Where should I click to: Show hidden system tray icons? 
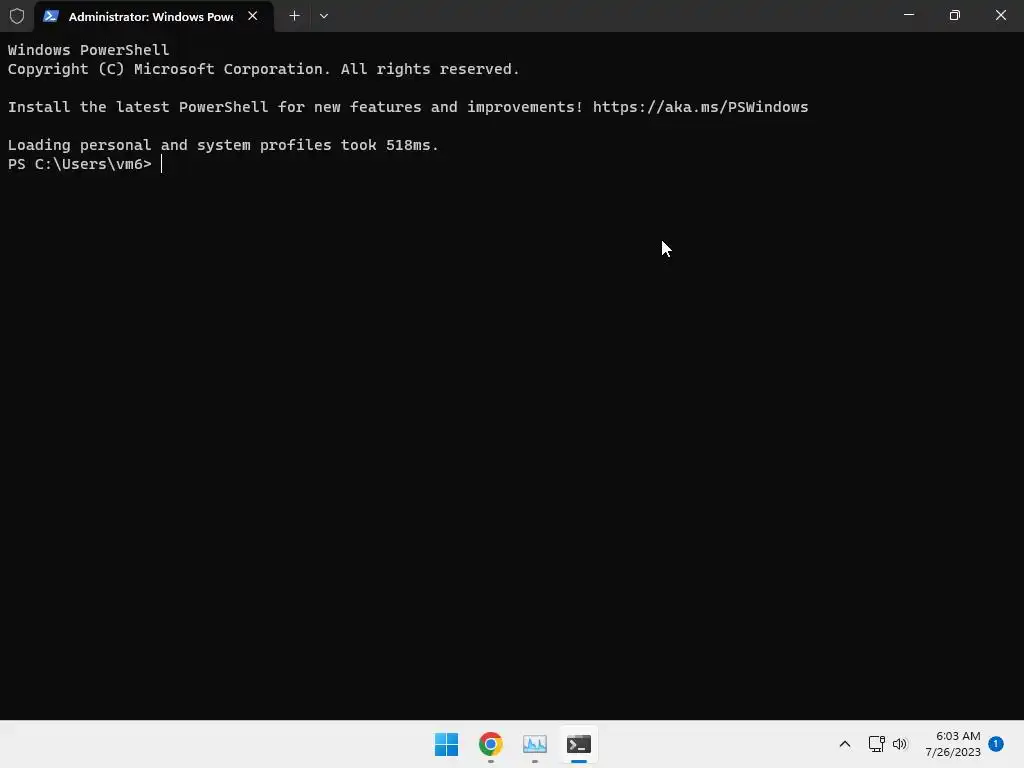(844, 744)
